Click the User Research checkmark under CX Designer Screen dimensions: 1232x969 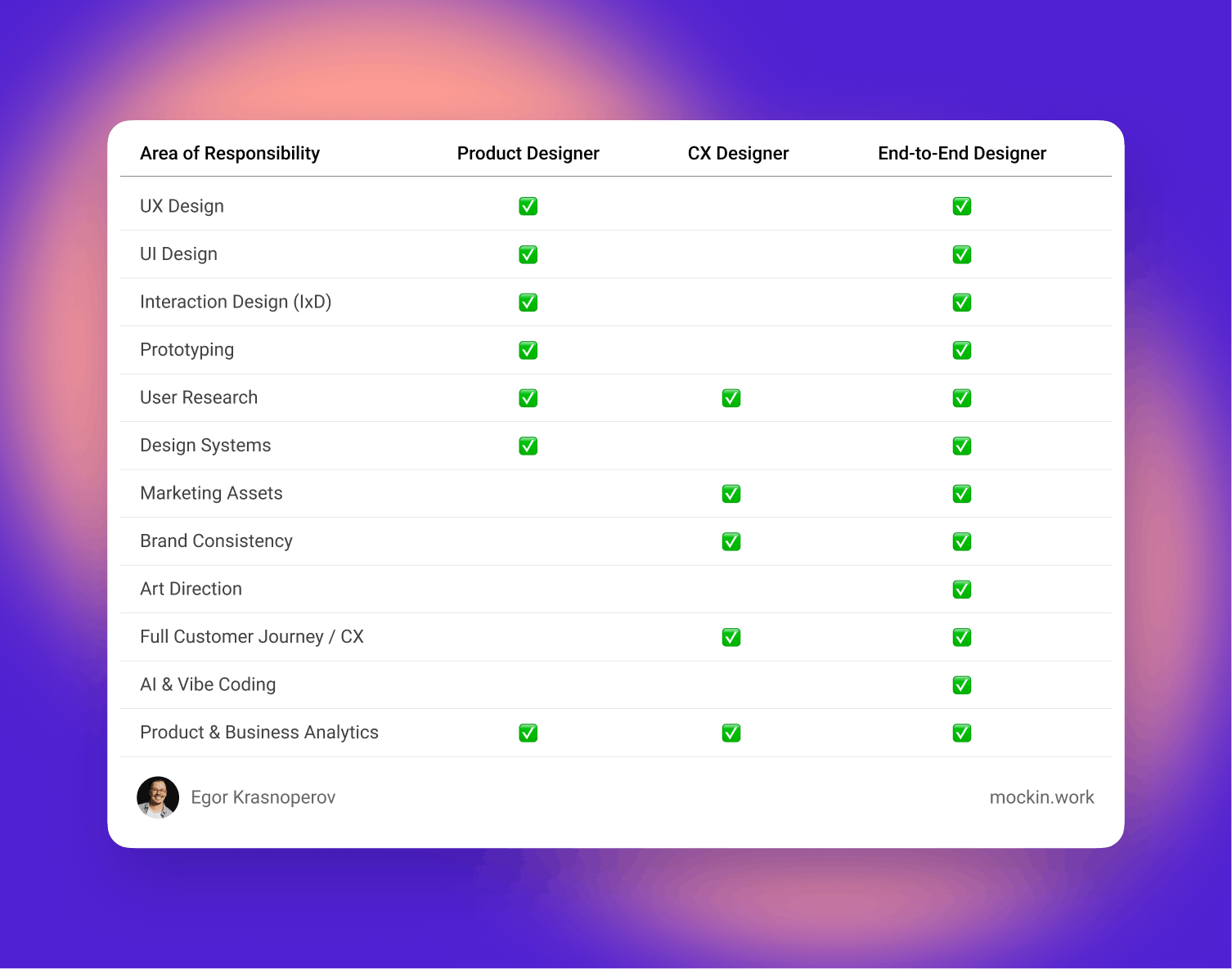pyautogui.click(x=731, y=398)
